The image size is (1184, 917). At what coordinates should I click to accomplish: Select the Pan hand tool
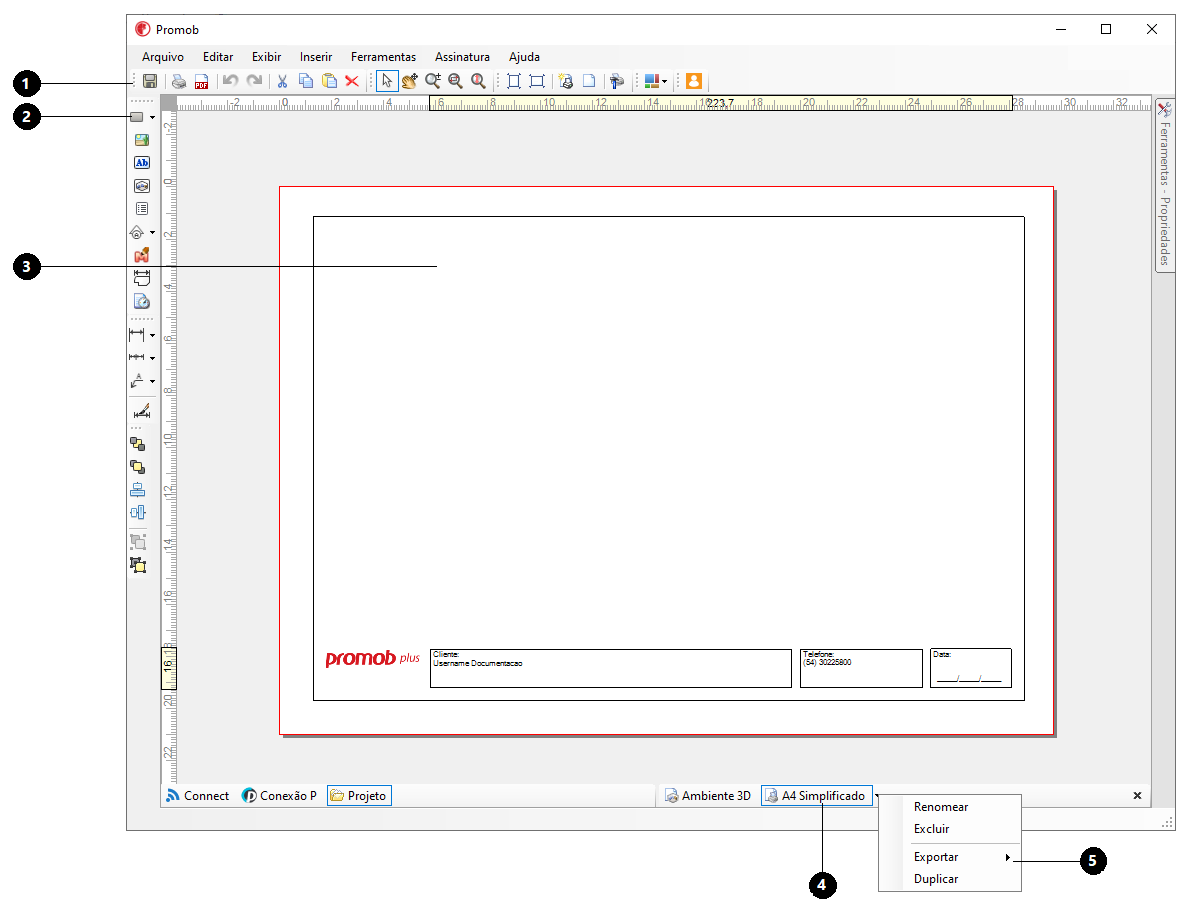coord(410,82)
